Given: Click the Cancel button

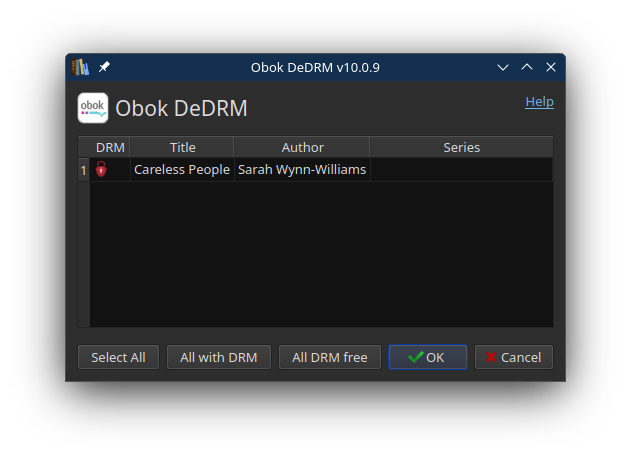Looking at the screenshot, I should (x=513, y=357).
